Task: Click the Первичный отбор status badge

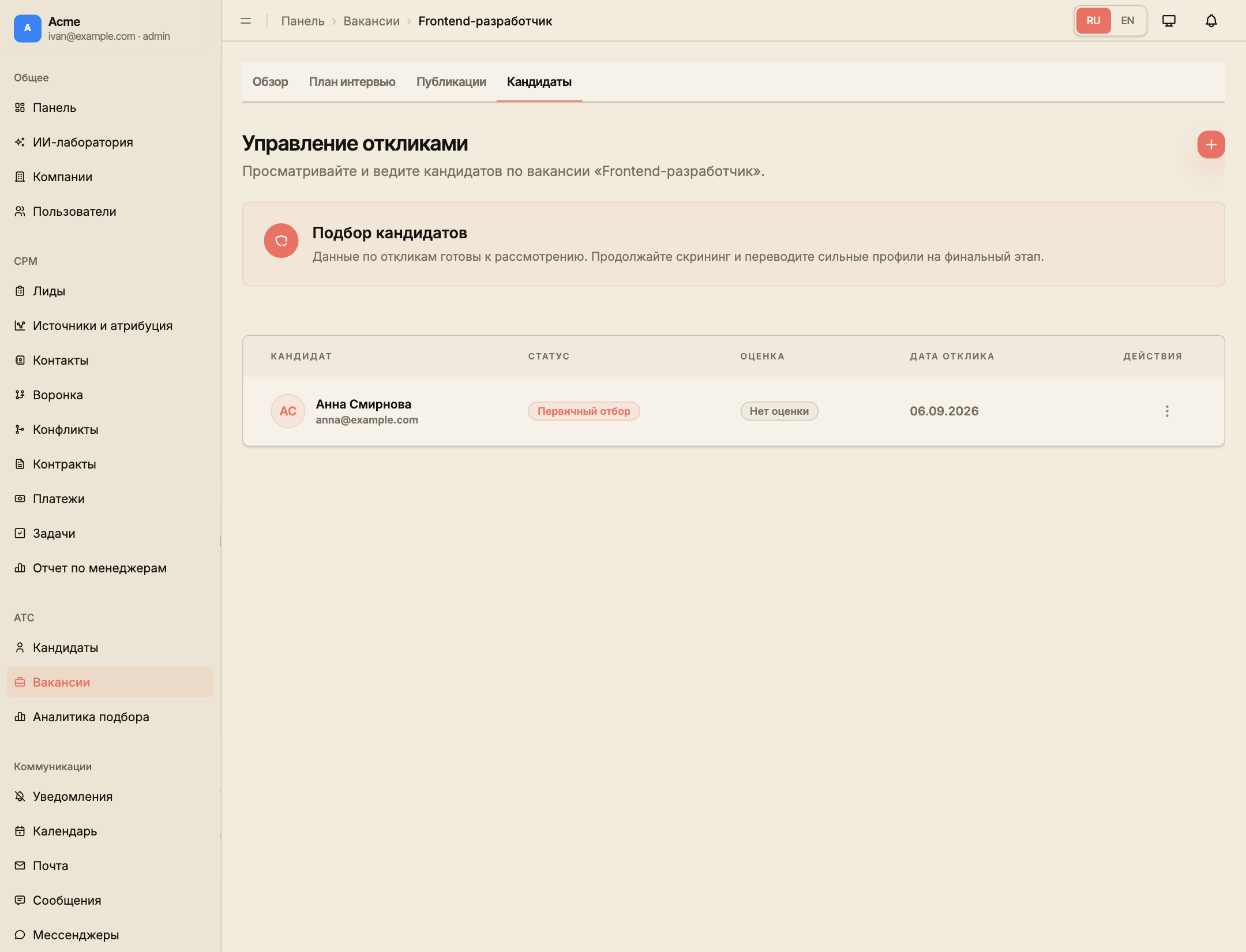Action: [584, 411]
